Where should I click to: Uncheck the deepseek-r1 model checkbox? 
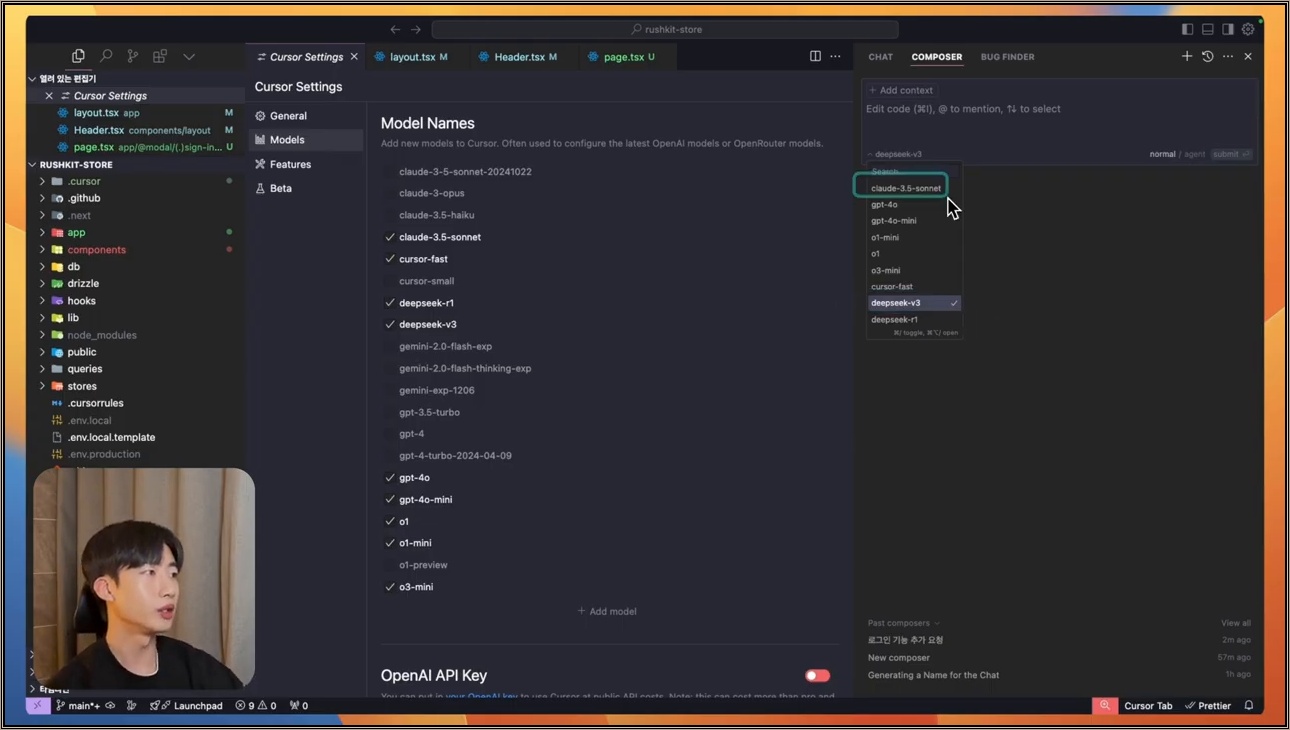tap(390, 303)
